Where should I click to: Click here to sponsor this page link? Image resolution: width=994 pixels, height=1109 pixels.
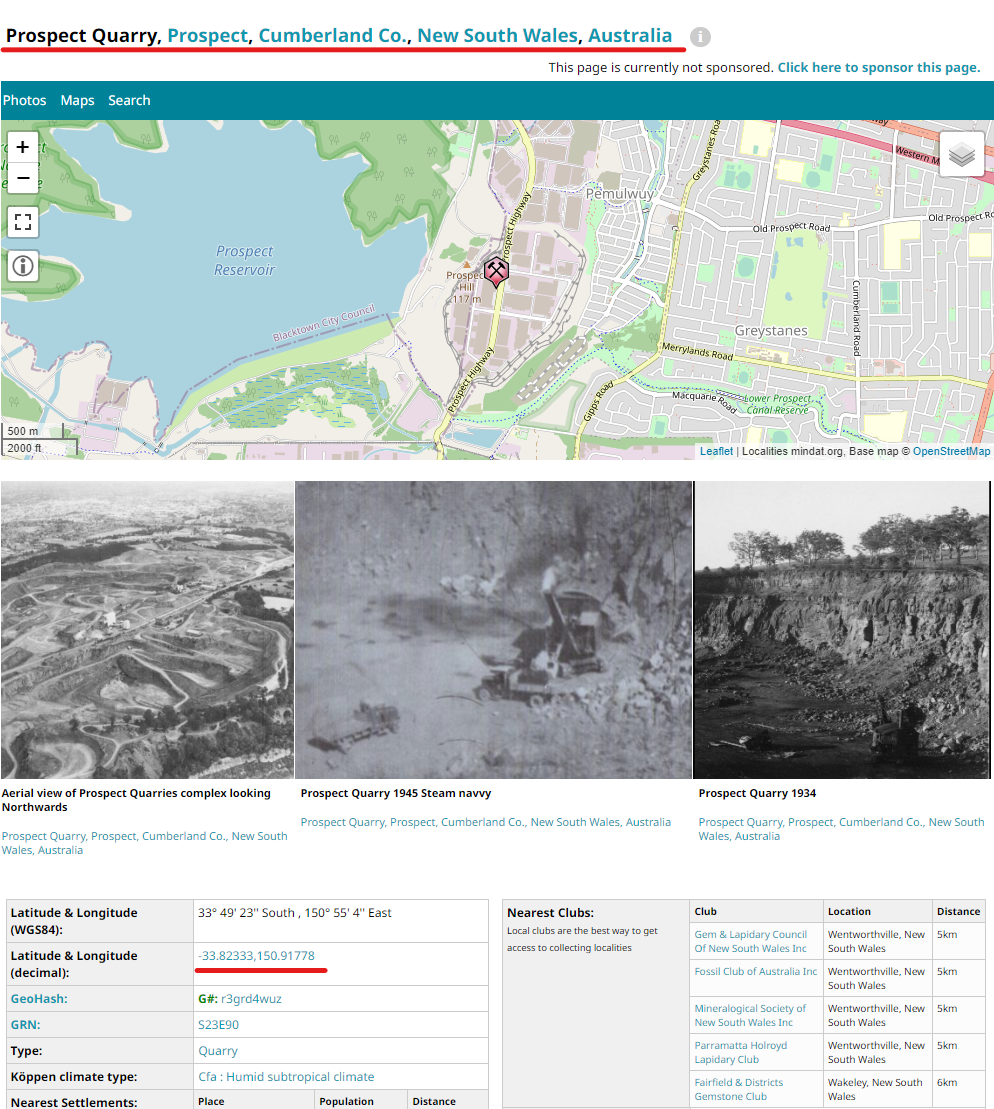point(878,67)
